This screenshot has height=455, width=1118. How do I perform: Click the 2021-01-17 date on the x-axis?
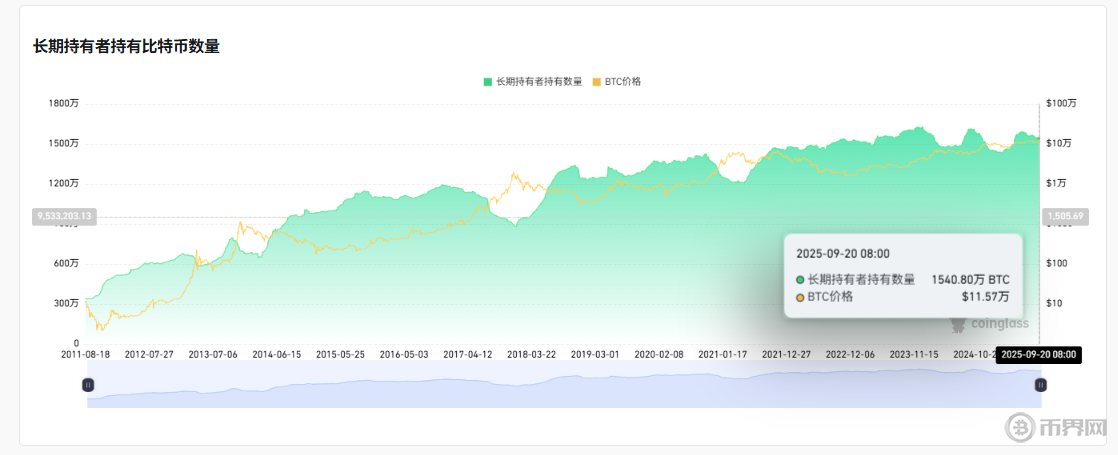tap(722, 354)
